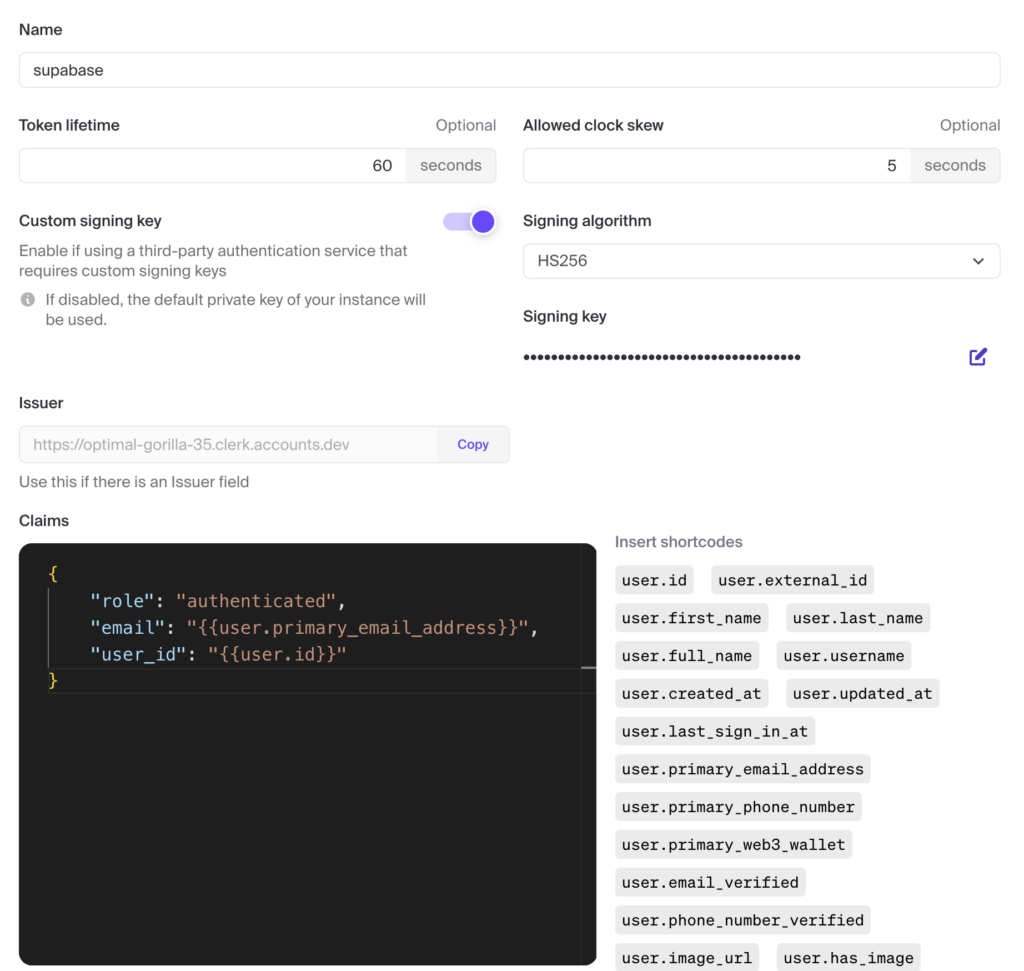Focus the Name field containing supabase
1024x971 pixels.
coord(509,70)
